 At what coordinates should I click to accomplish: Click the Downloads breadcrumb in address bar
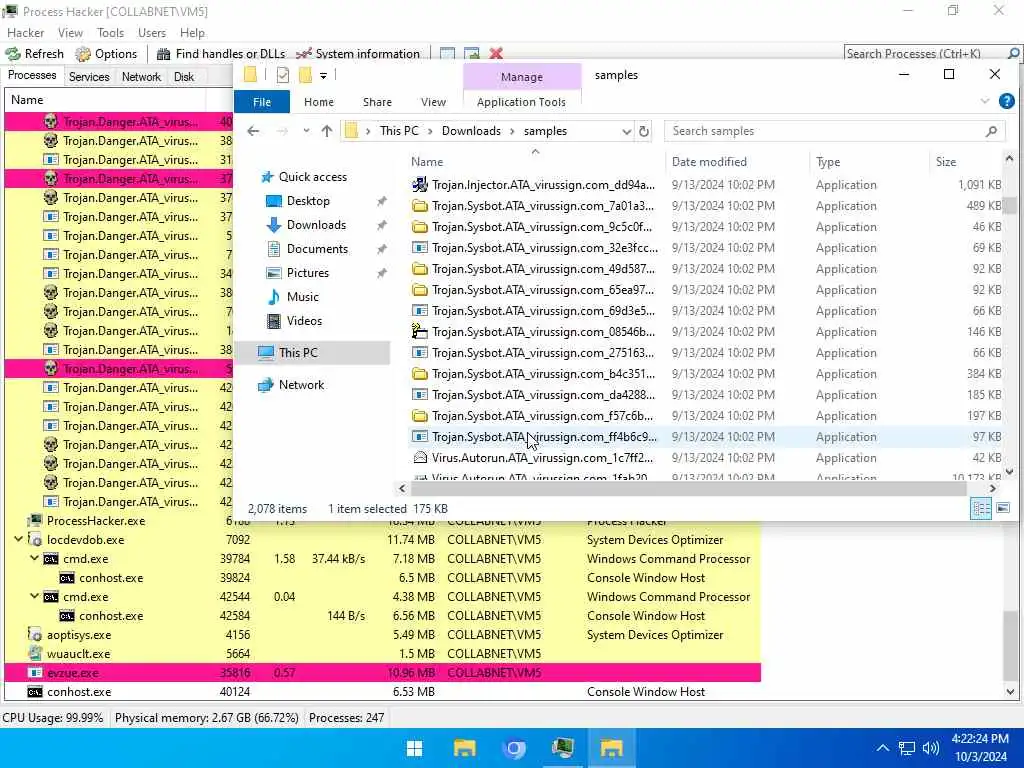click(x=471, y=131)
